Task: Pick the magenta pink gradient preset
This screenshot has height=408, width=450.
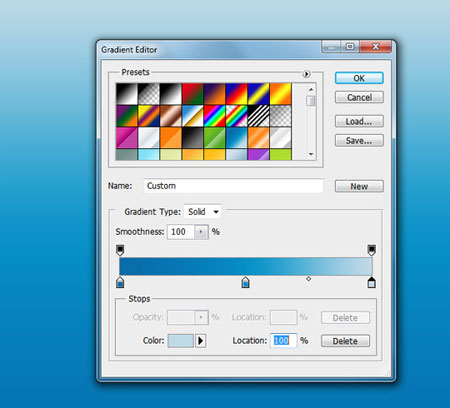Action: point(127,138)
